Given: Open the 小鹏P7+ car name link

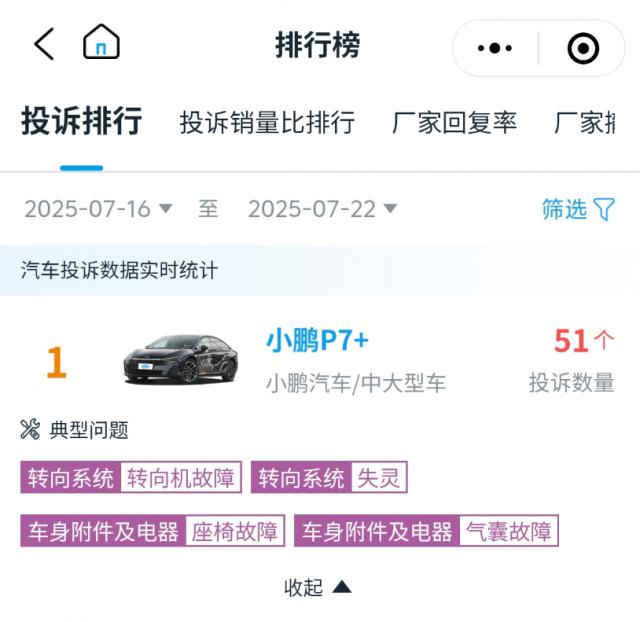Looking at the screenshot, I should pos(317,341).
